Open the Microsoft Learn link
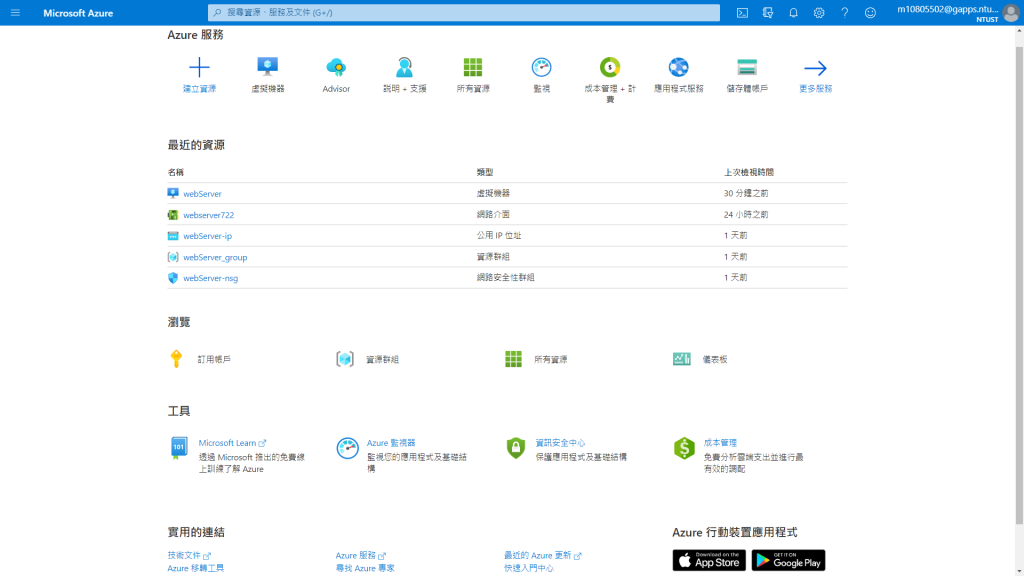The image size is (1024, 576). (x=232, y=443)
